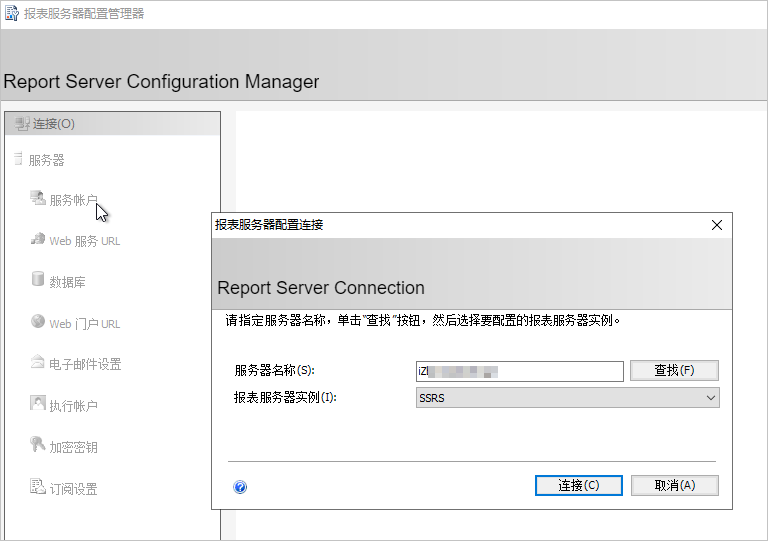
Task: Click the 查找(F) find button
Action: (x=674, y=370)
